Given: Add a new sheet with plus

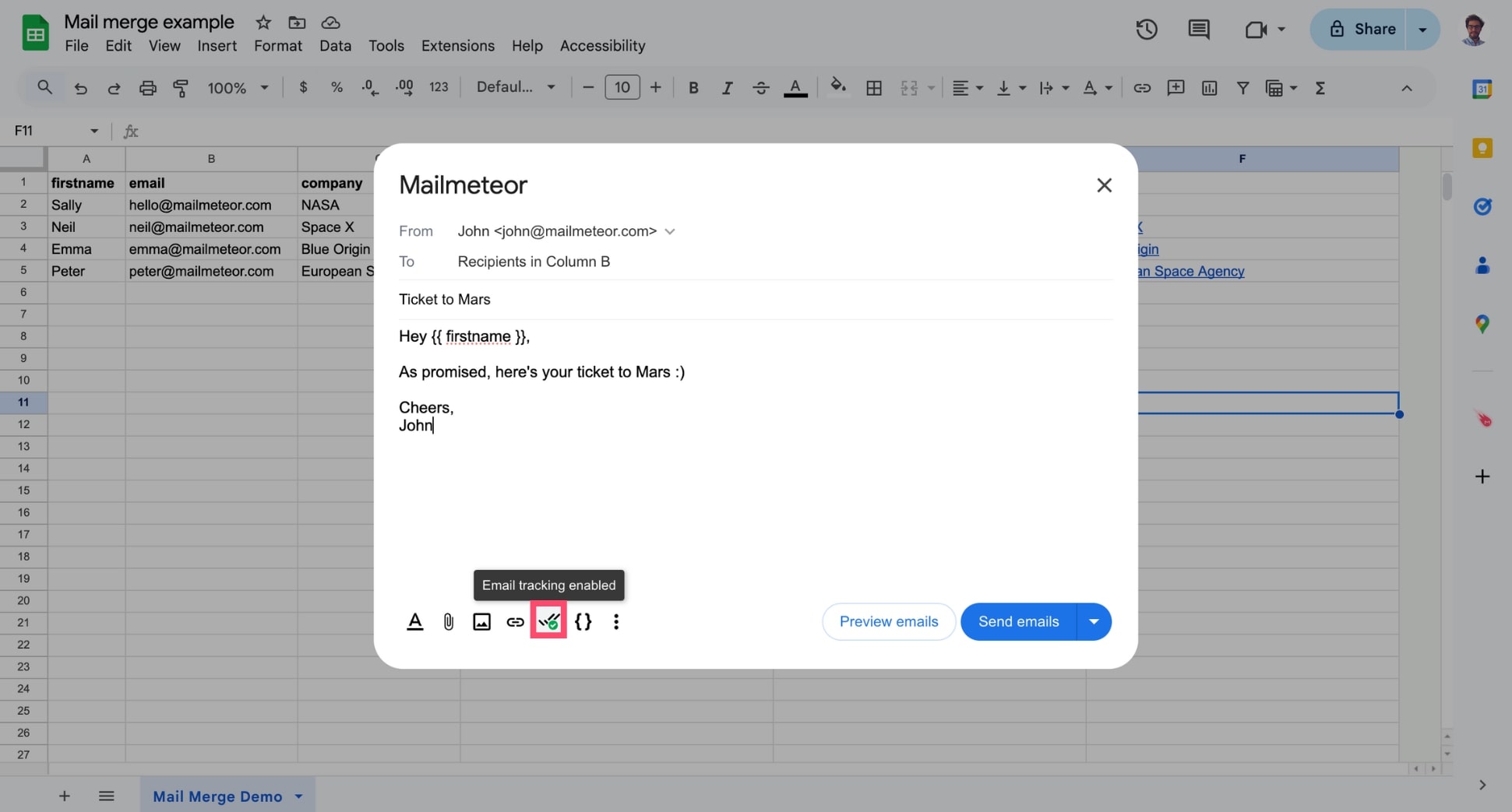Looking at the screenshot, I should (x=65, y=796).
